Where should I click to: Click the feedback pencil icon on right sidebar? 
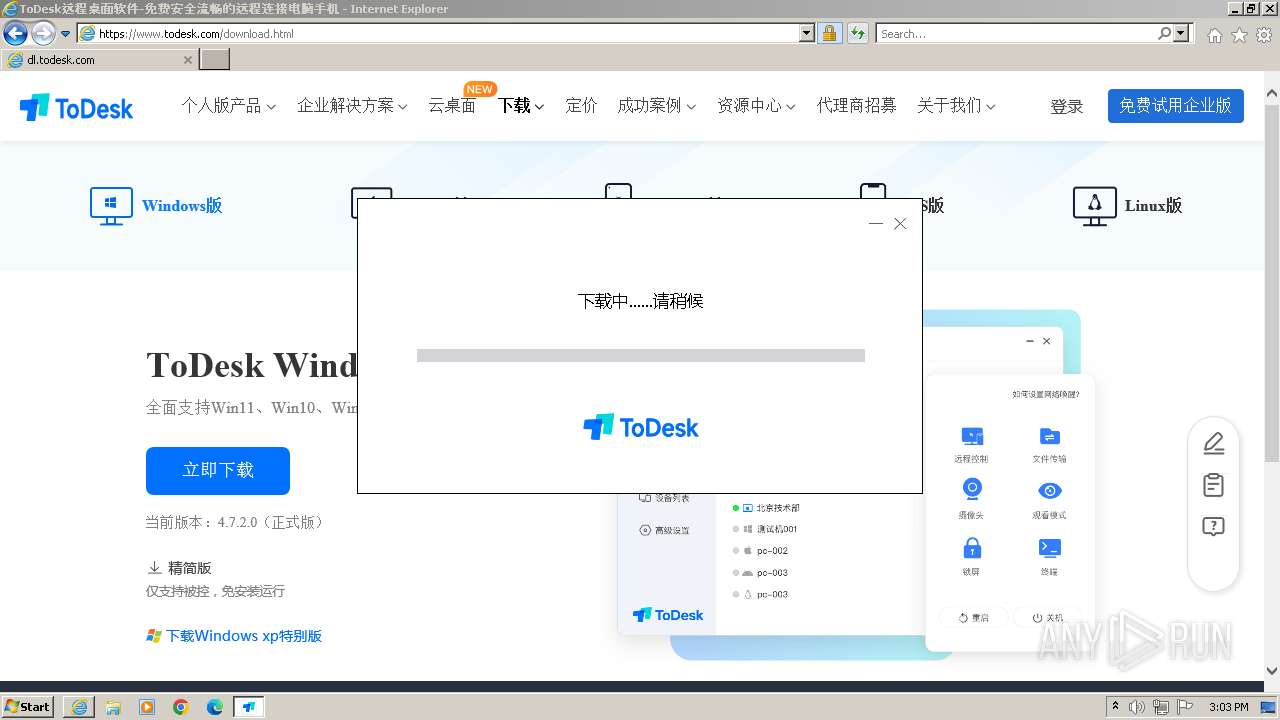pos(1213,442)
